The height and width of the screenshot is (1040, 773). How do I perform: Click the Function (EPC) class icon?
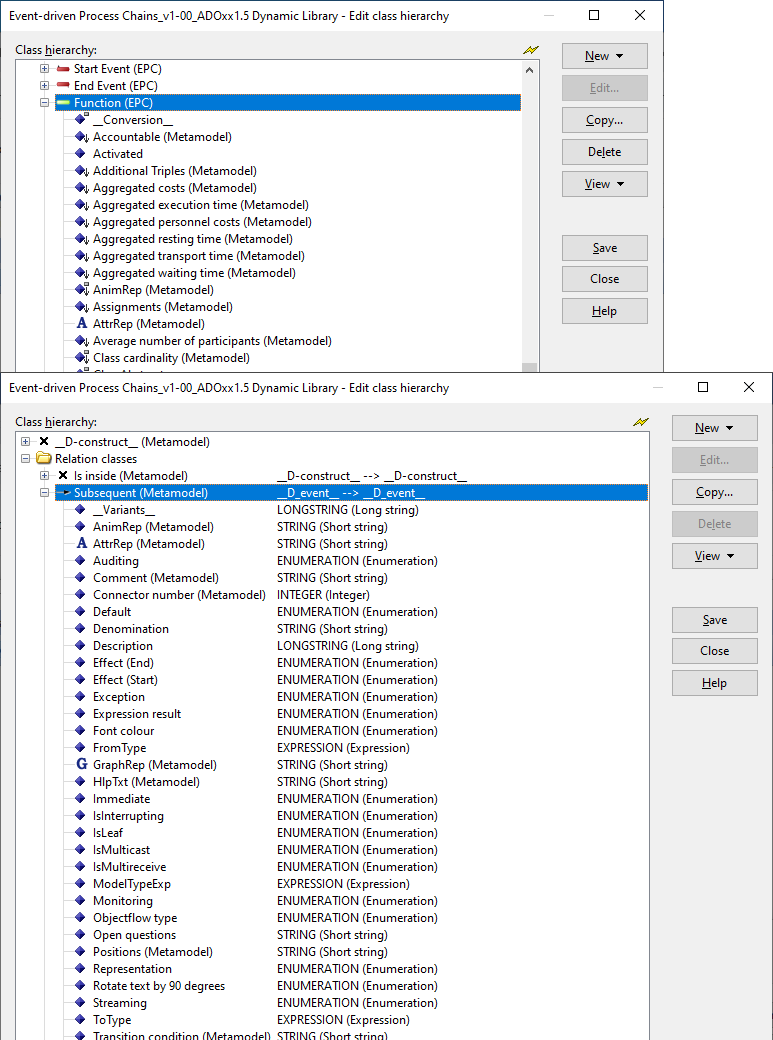pyautogui.click(x=63, y=103)
